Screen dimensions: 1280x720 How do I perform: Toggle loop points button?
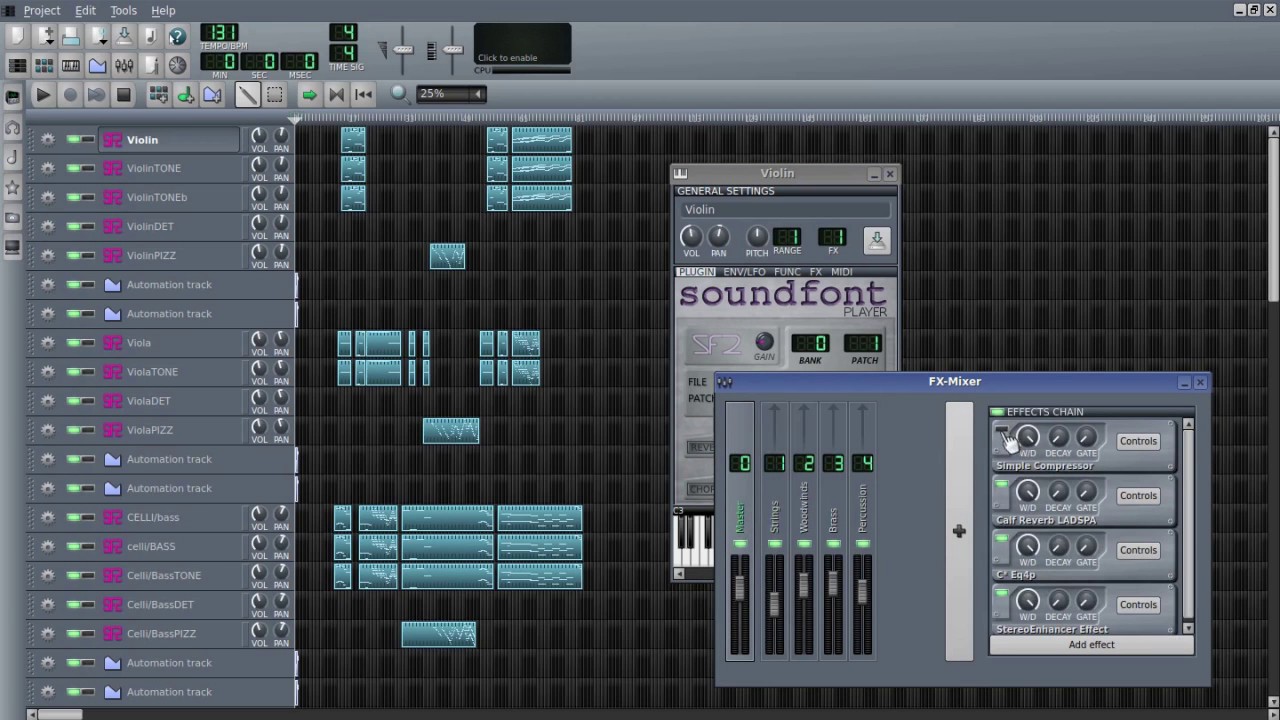(x=336, y=95)
